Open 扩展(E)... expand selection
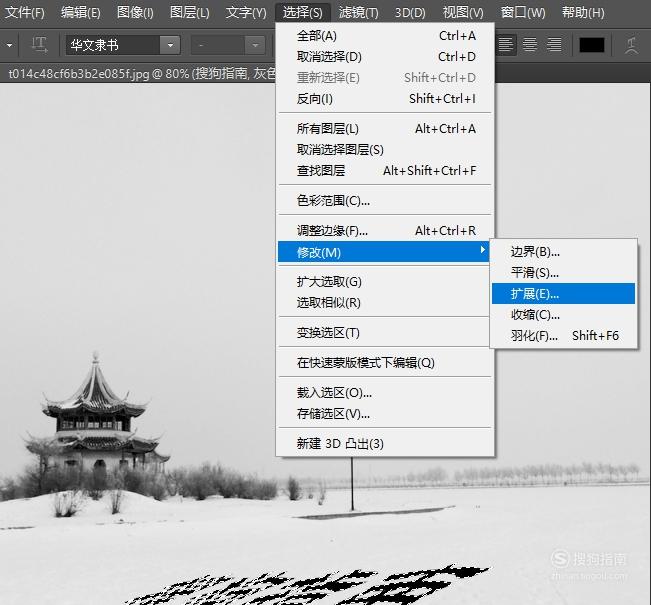651x605 pixels. click(563, 294)
